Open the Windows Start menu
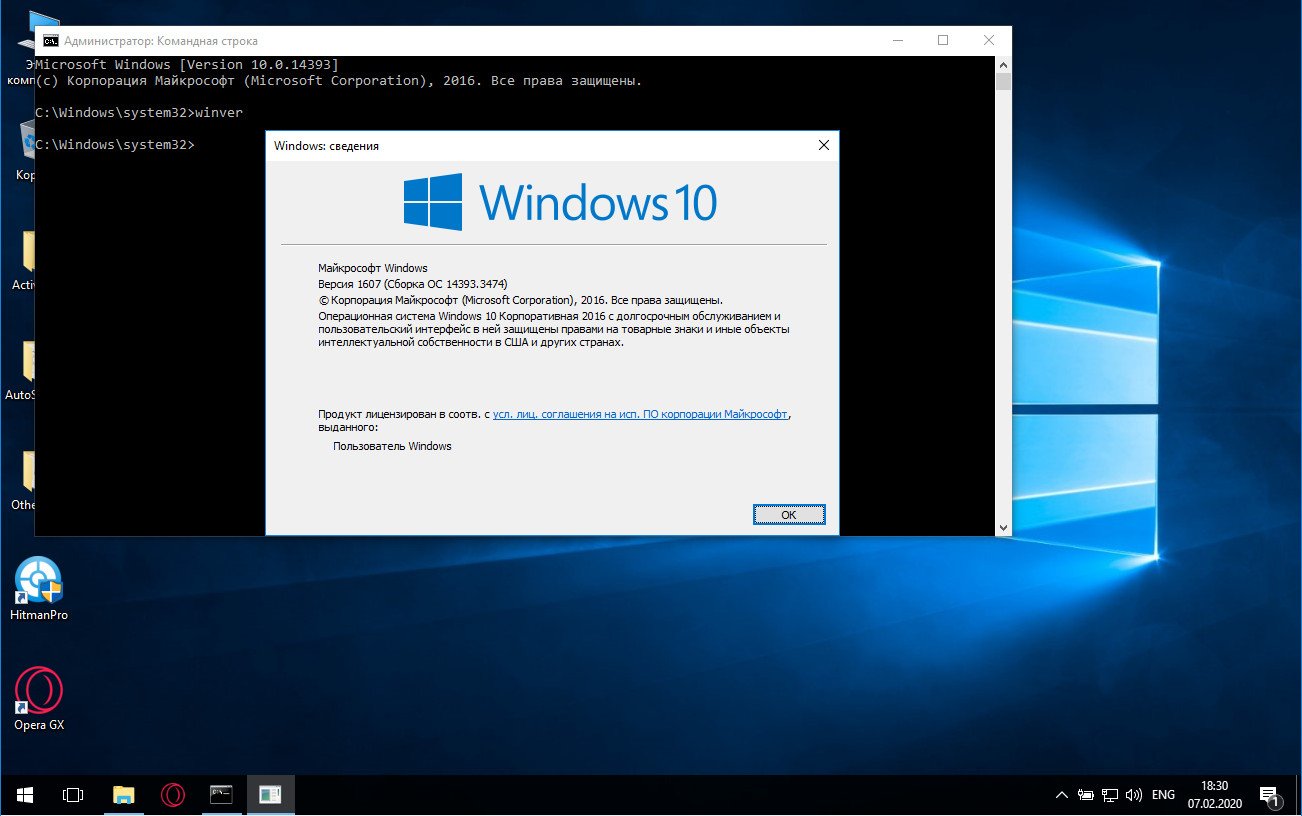The height and width of the screenshot is (816, 1302). (x=25, y=795)
